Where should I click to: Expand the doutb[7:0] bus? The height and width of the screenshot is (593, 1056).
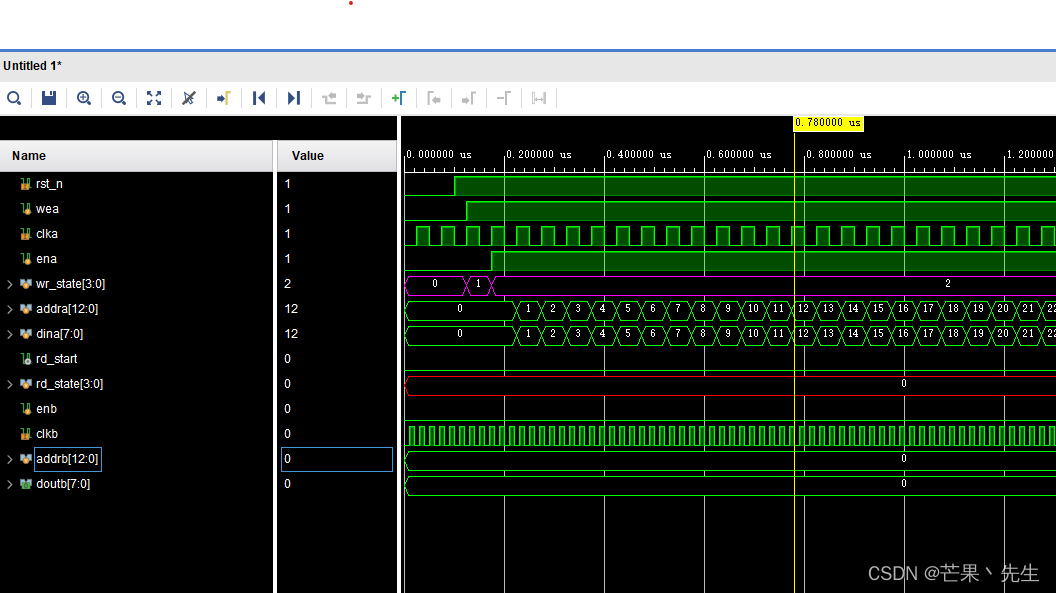click(x=9, y=484)
